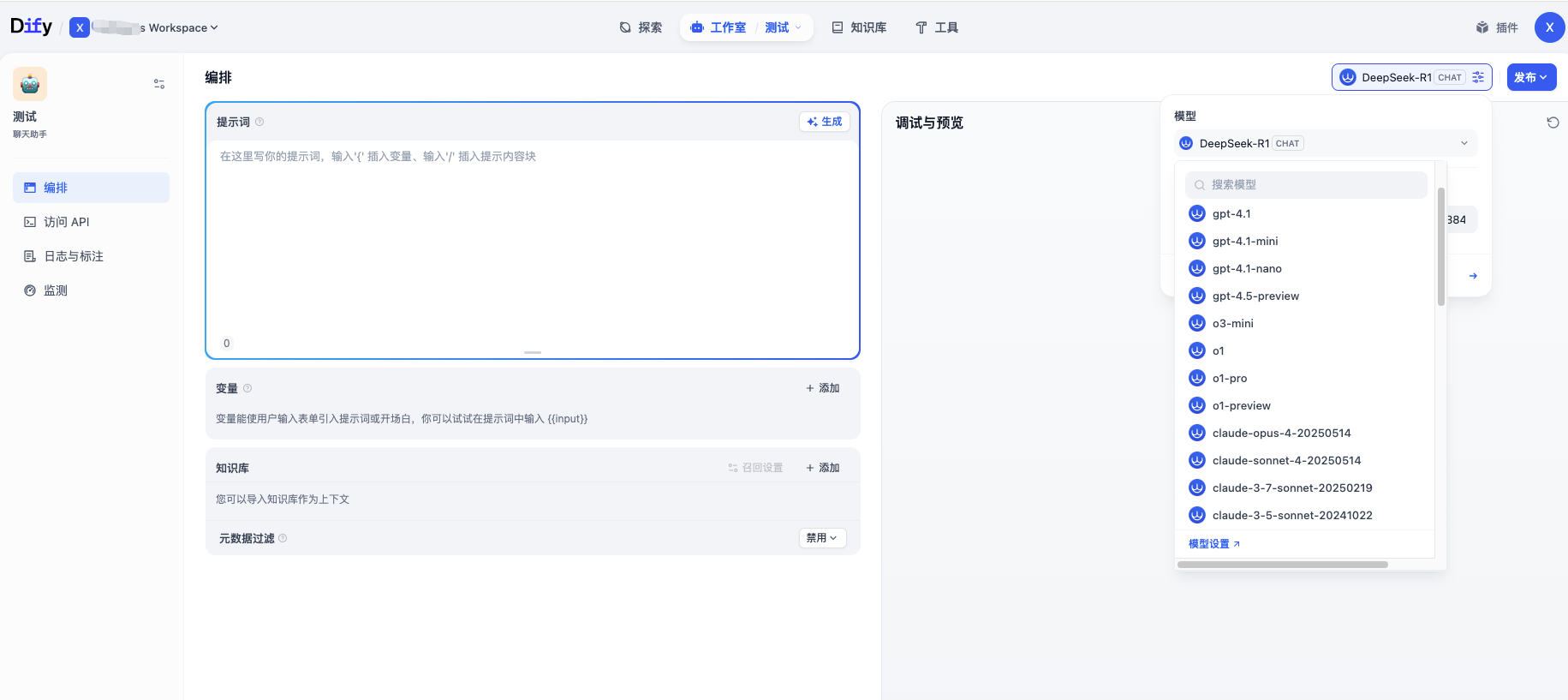This screenshot has width=1568, height=700.
Task: Click the prompt editor resize handle
Action: pos(533,352)
